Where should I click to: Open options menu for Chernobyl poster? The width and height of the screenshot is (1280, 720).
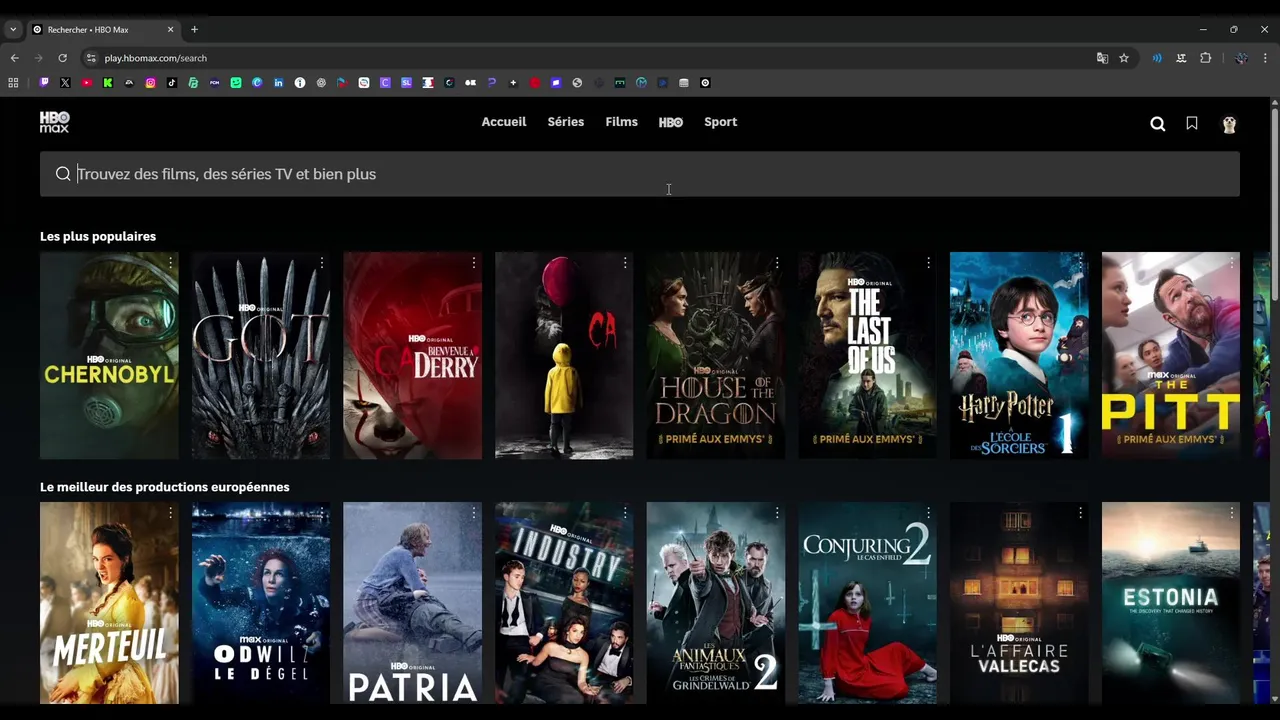(x=170, y=263)
